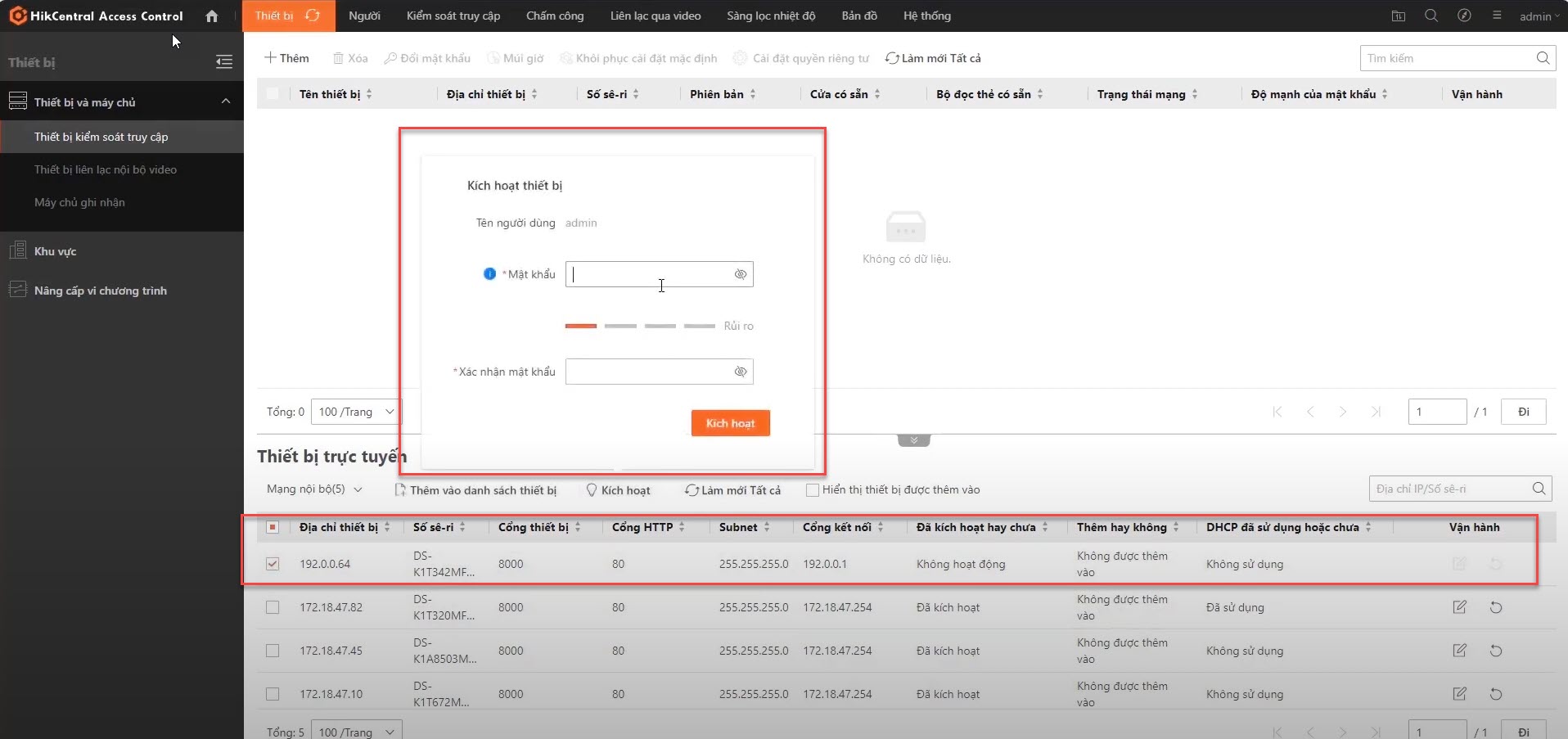Click the orange Kích hoạt button
The height and width of the screenshot is (739, 1568).
(x=730, y=423)
